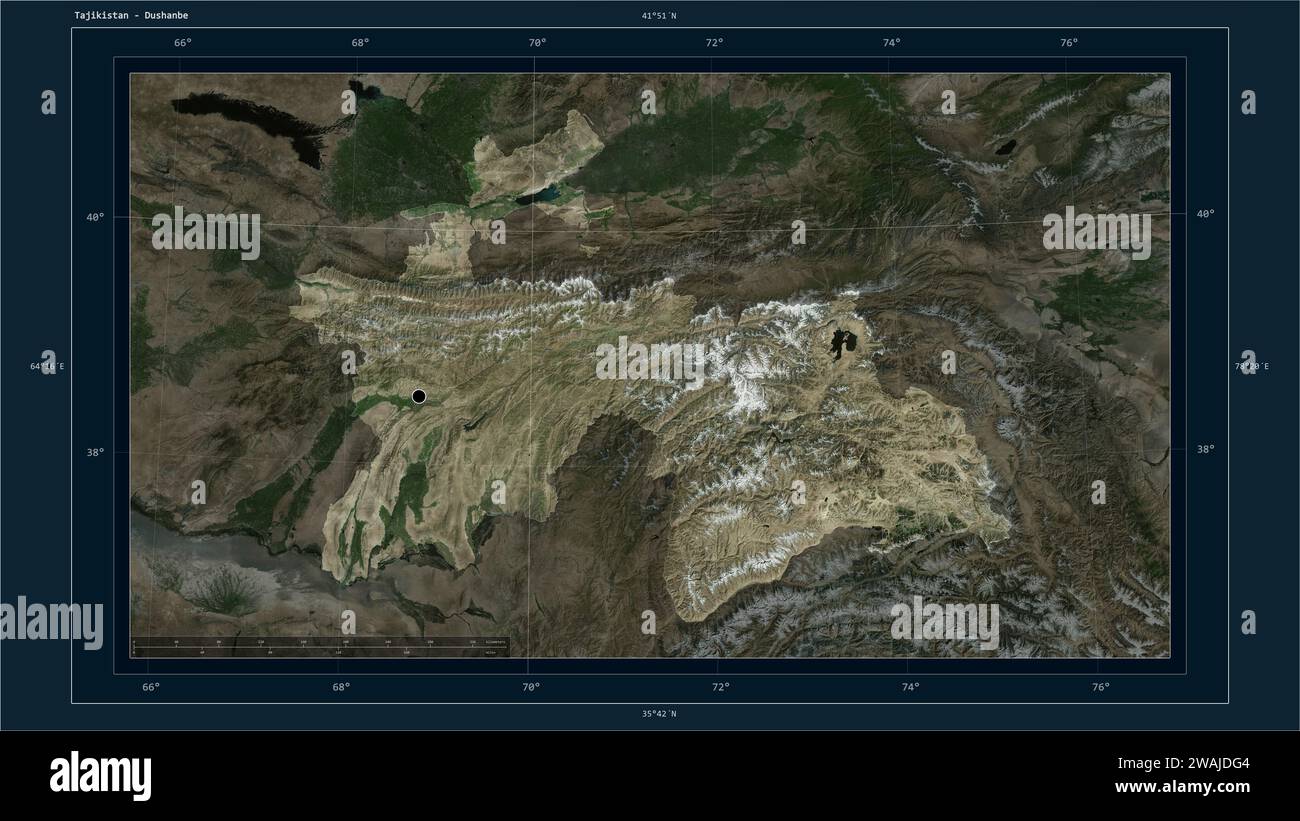Click the 35°42'N latitude label
The width and height of the screenshot is (1300, 821).
click(659, 714)
